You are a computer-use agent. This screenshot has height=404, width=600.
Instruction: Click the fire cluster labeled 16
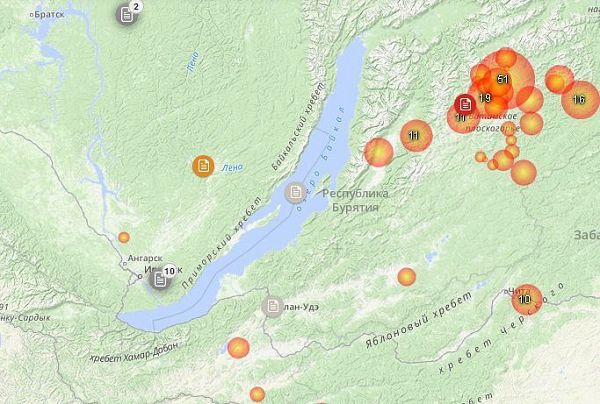pos(579,100)
